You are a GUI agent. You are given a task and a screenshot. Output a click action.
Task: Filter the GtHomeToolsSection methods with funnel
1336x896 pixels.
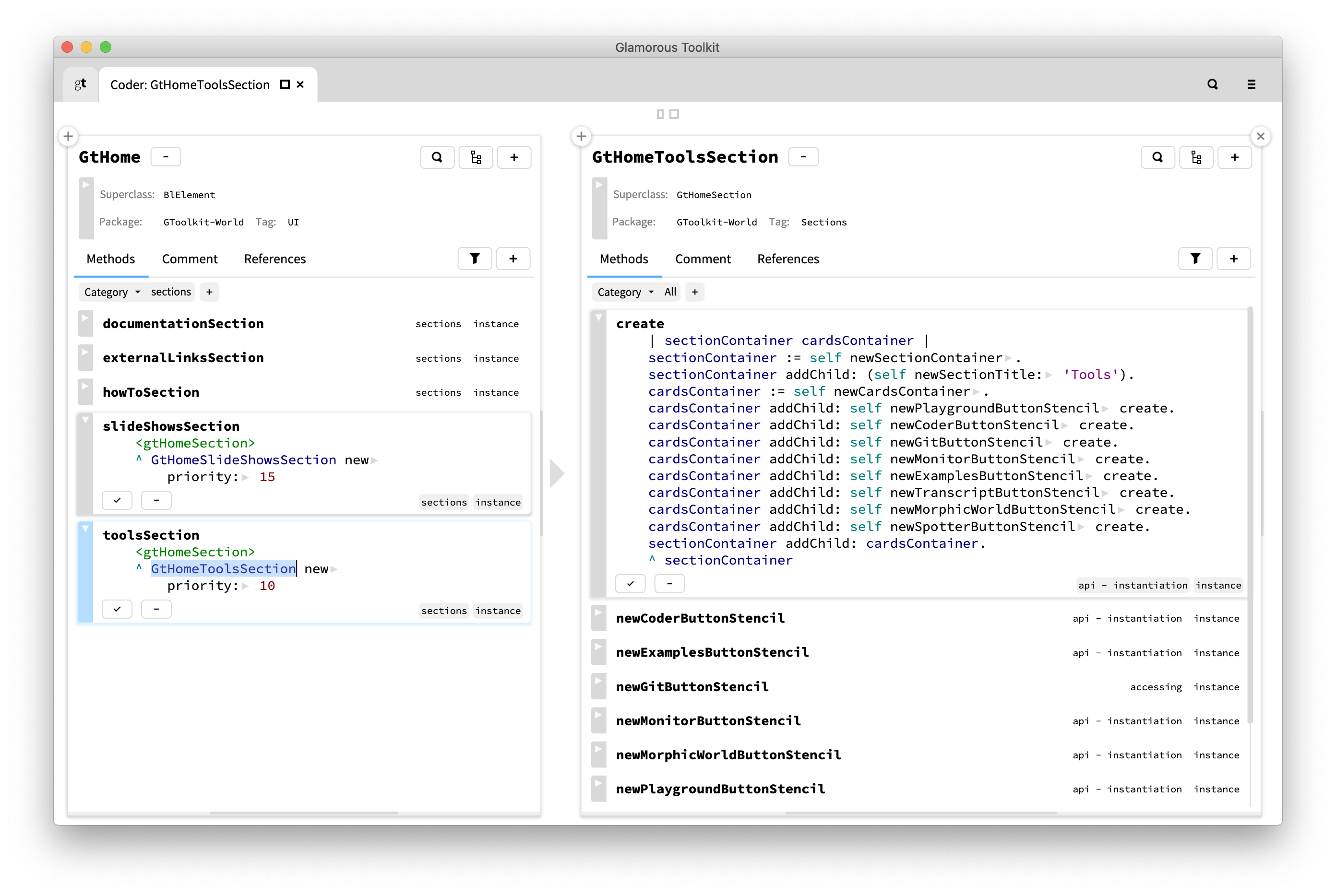(1195, 259)
